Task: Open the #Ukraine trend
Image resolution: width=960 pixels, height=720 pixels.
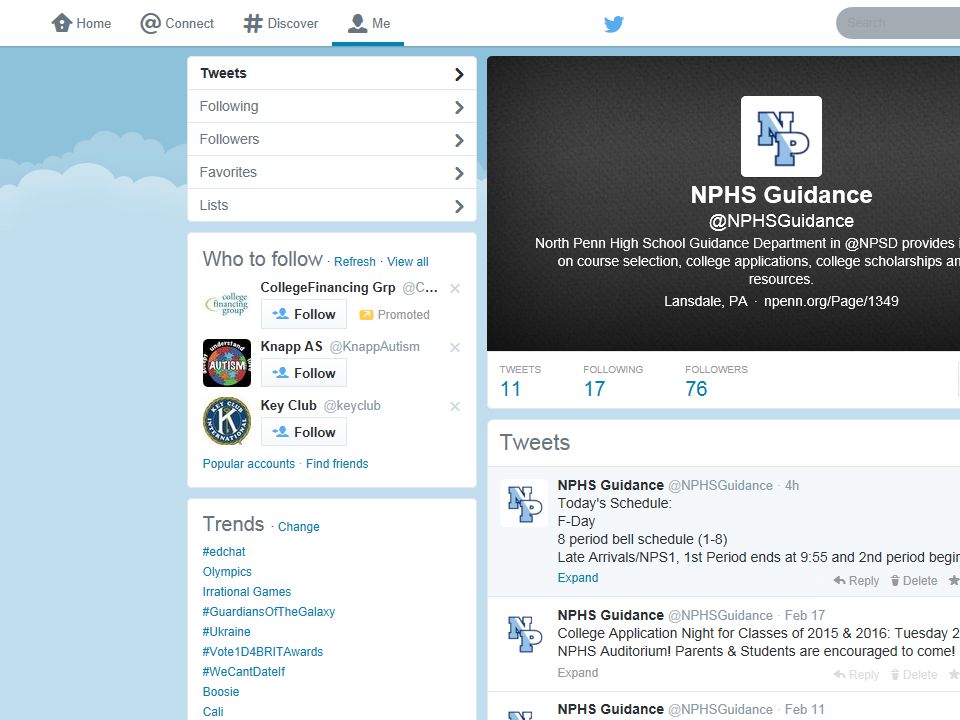Action: click(227, 632)
